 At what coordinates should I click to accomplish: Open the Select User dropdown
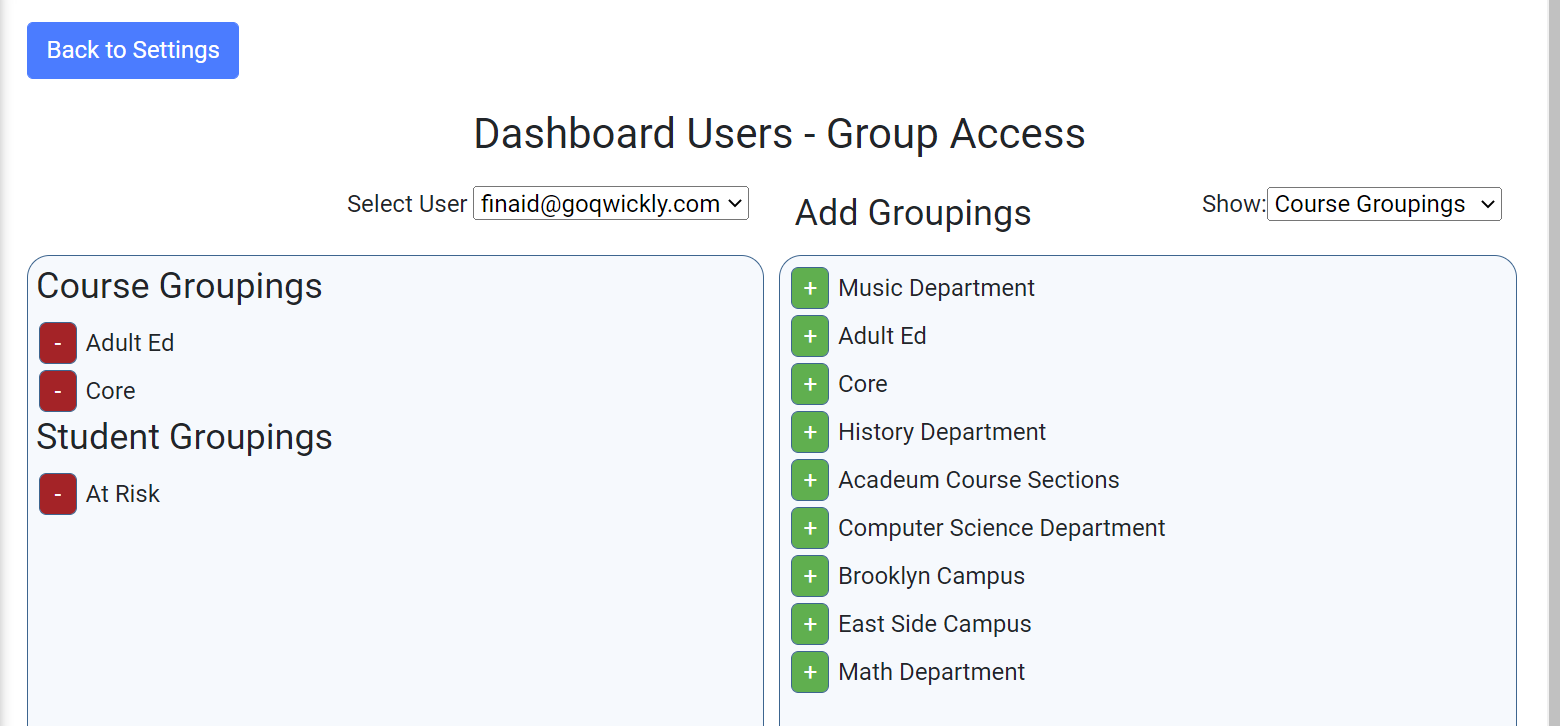[x=610, y=204]
